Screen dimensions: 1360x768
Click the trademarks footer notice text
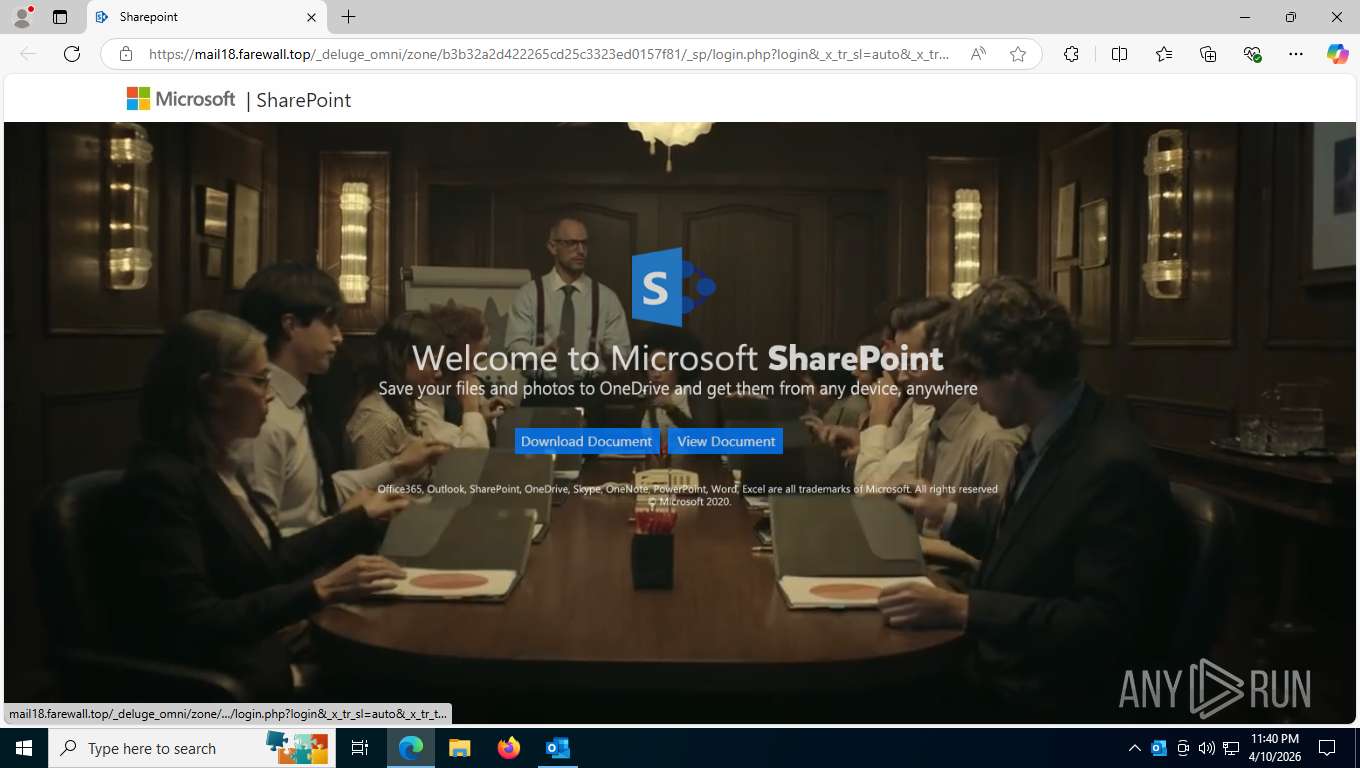pos(688,495)
